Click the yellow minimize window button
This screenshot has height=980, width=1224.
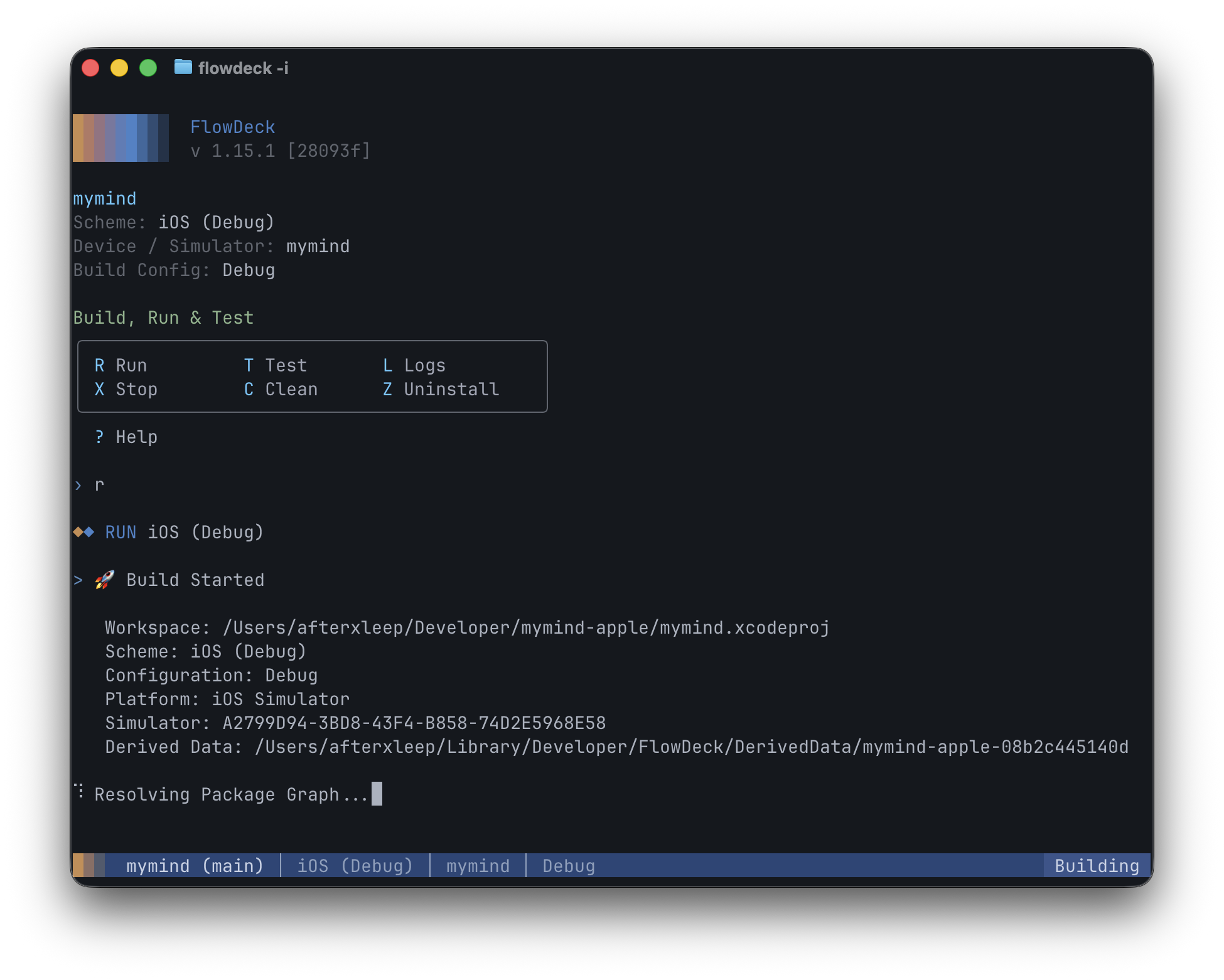119,68
